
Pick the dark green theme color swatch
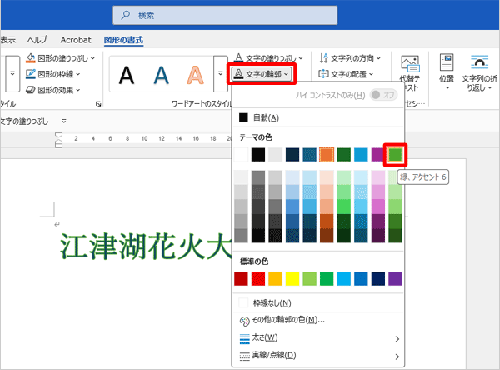[344, 155]
